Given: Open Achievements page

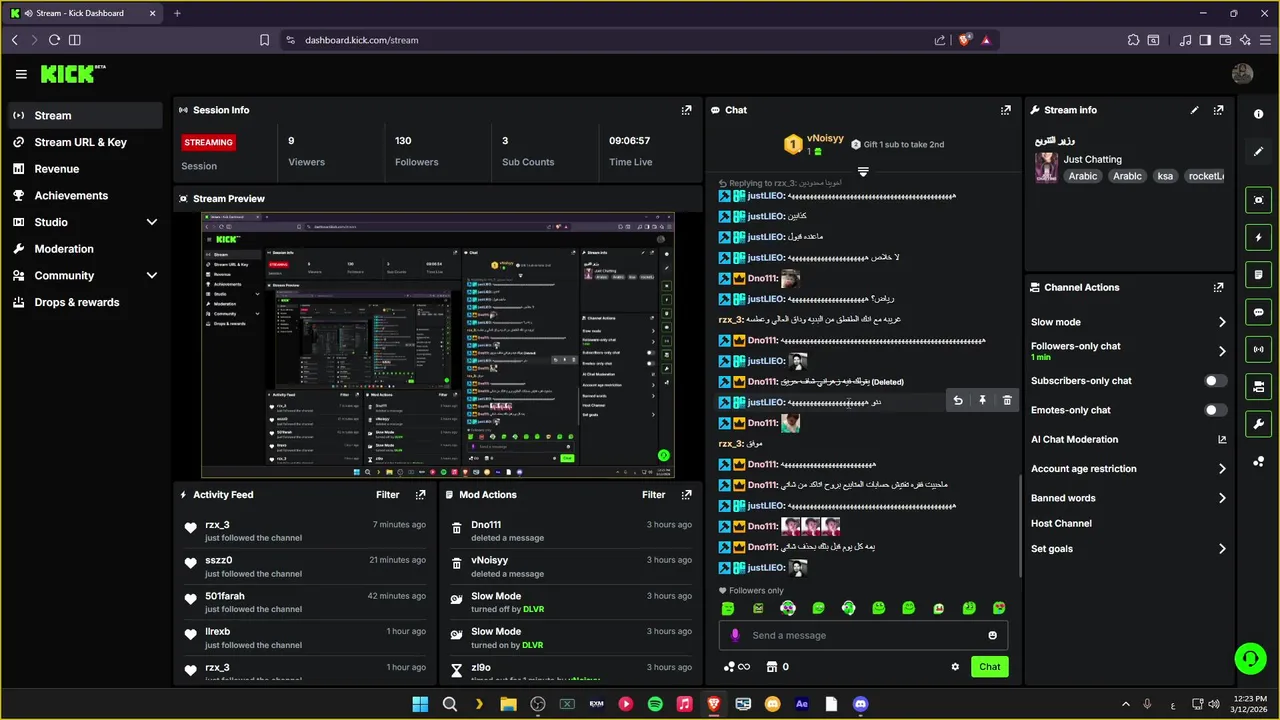Looking at the screenshot, I should pos(85,195).
